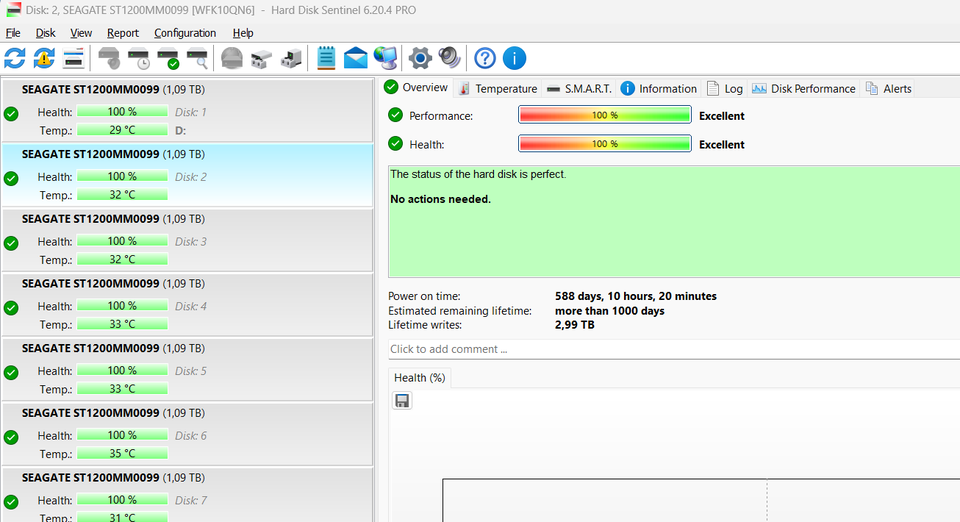Viewport: 960px width, 522px height.
Task: Switch to the Temperature tab
Action: click(x=498, y=89)
